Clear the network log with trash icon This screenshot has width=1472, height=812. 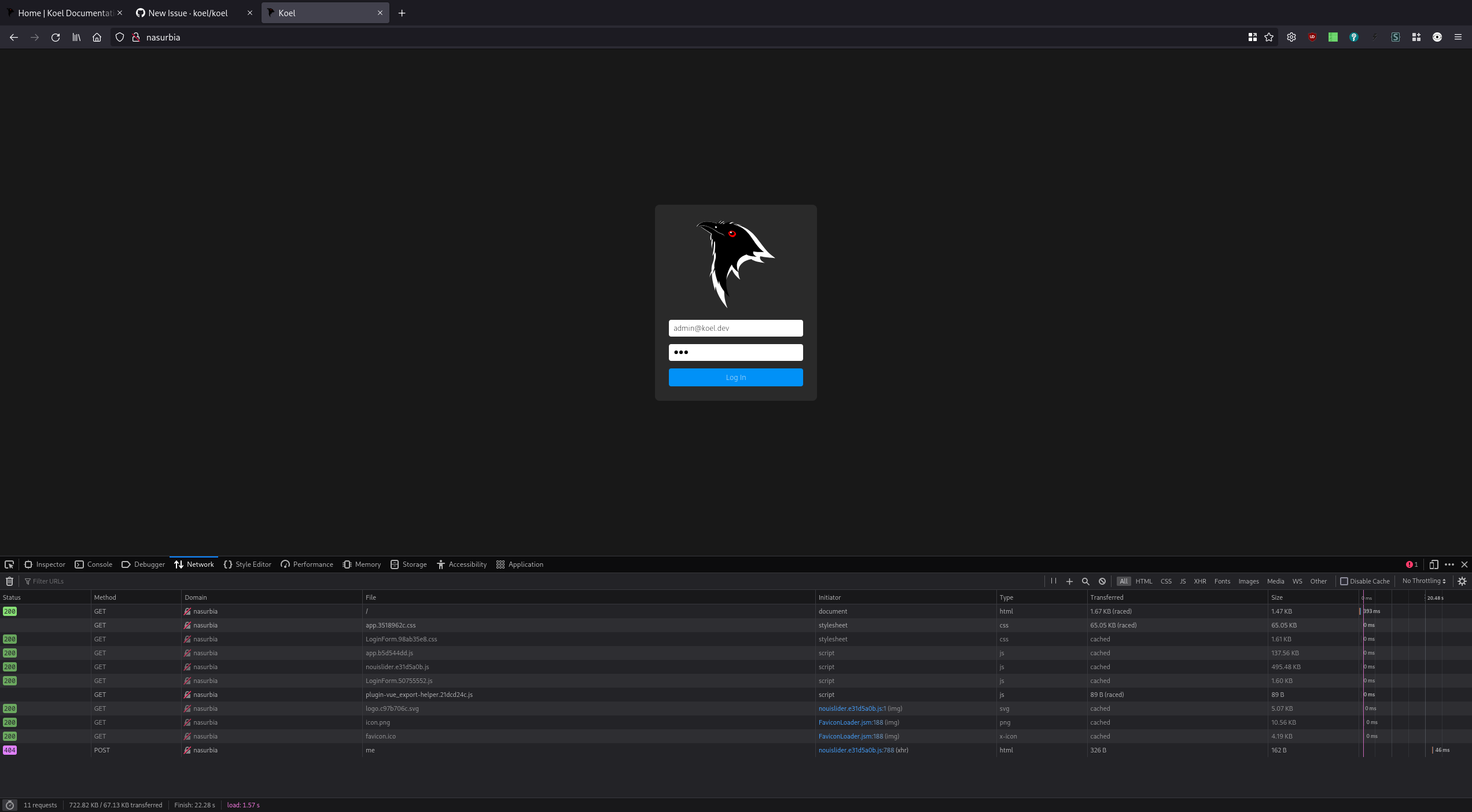click(x=9, y=581)
